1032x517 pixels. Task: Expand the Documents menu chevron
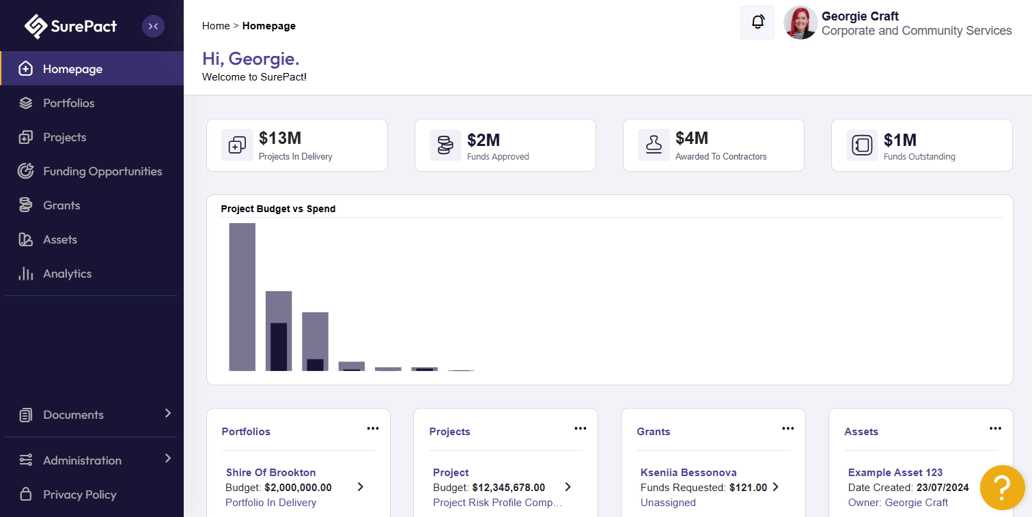click(x=168, y=413)
